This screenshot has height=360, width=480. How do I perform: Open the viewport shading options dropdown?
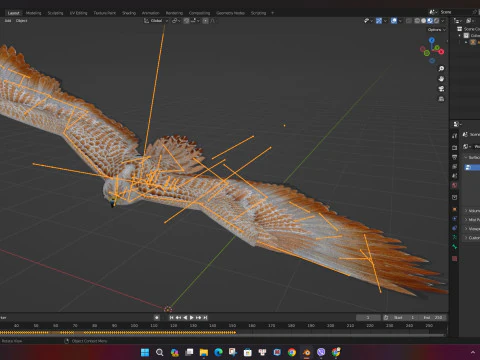(443, 21)
